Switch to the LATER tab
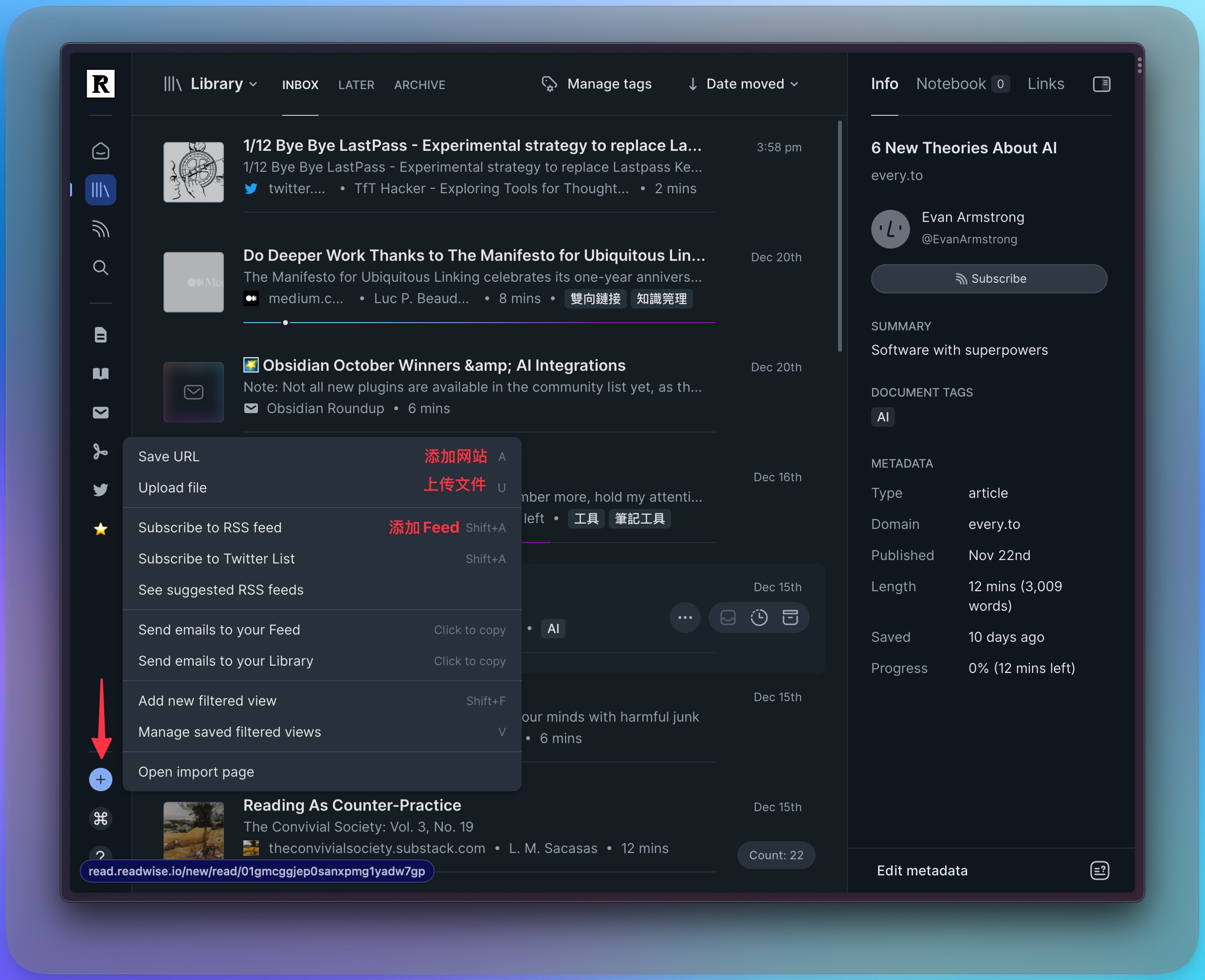This screenshot has height=980, width=1205. 356,85
